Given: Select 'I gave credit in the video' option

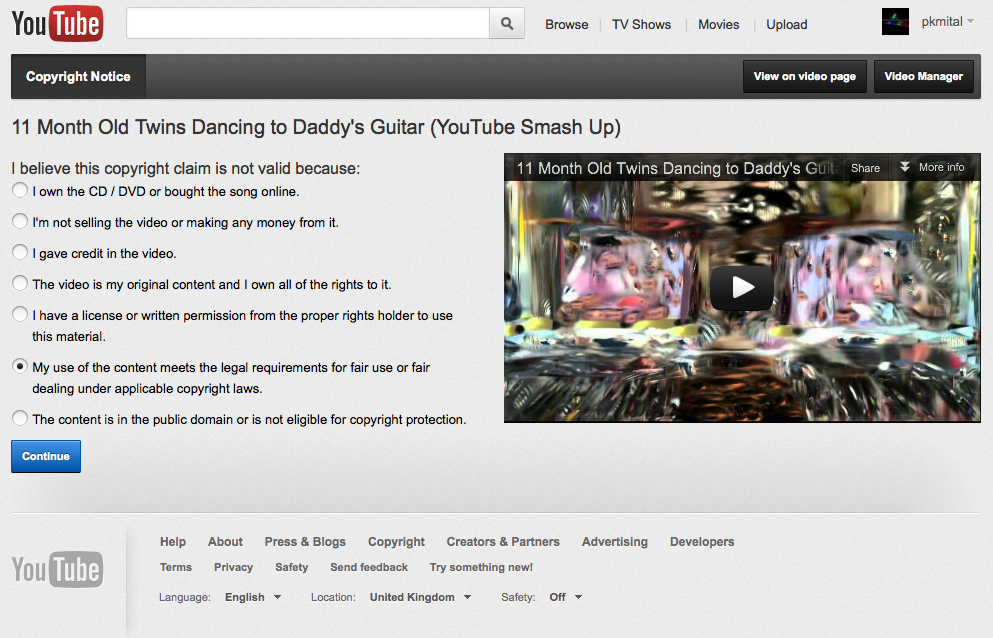Looking at the screenshot, I should [20, 252].
